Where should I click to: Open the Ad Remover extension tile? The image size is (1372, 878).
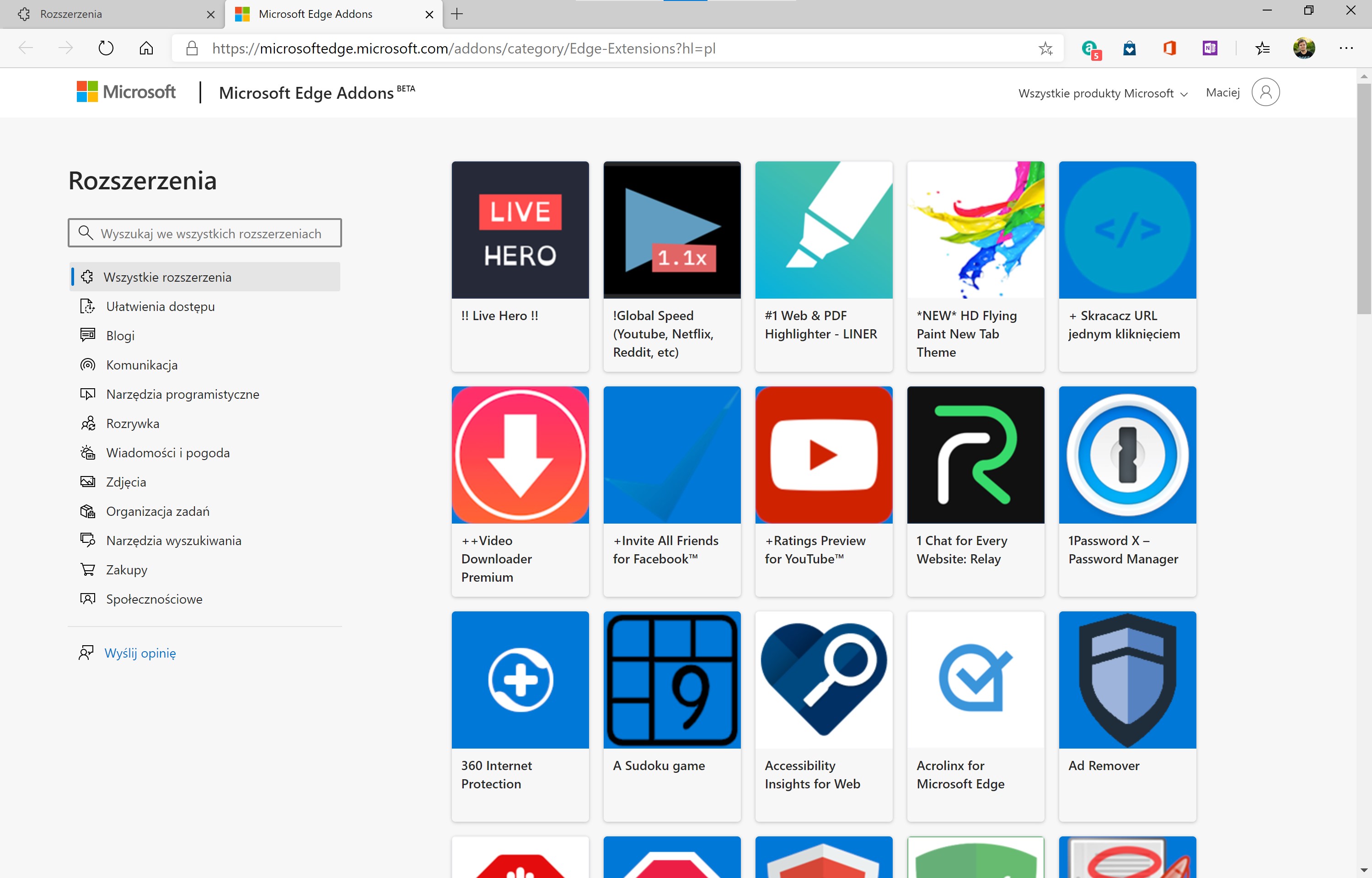1127,717
